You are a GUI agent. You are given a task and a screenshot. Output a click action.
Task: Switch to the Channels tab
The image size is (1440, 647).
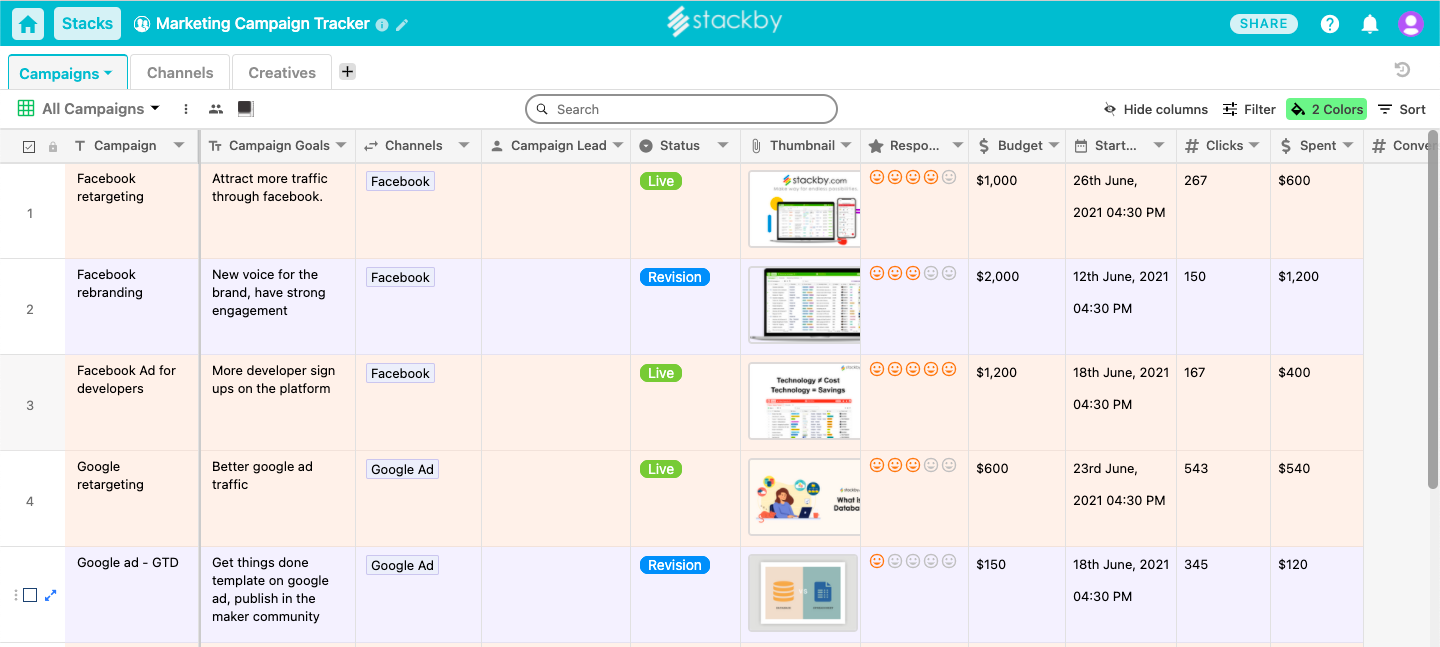(180, 72)
